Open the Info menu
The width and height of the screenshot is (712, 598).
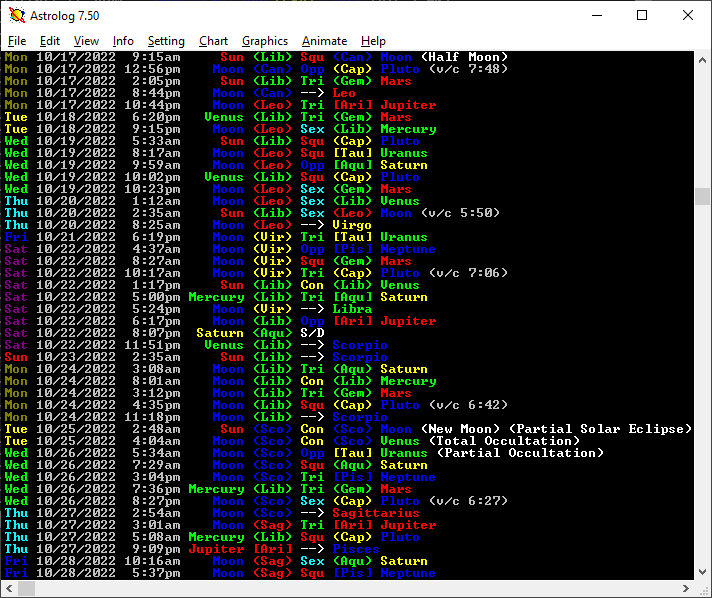(123, 41)
